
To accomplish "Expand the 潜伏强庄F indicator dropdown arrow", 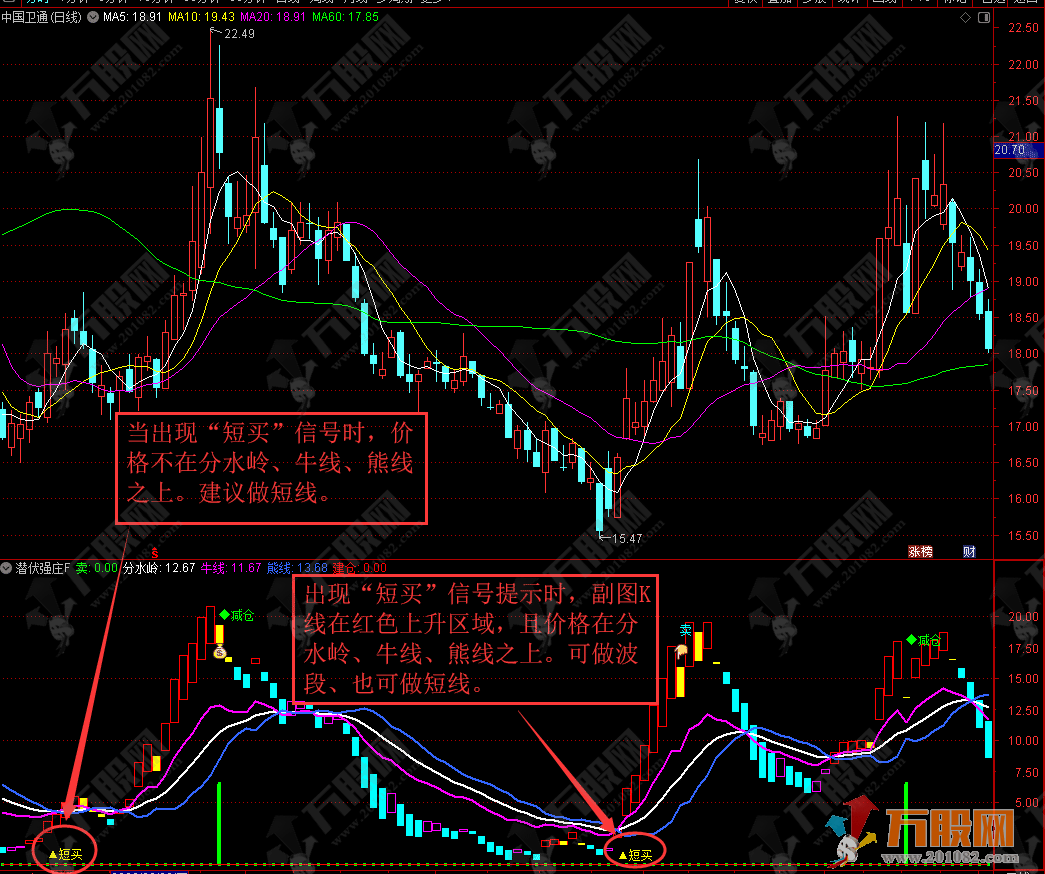I will tap(7, 568).
